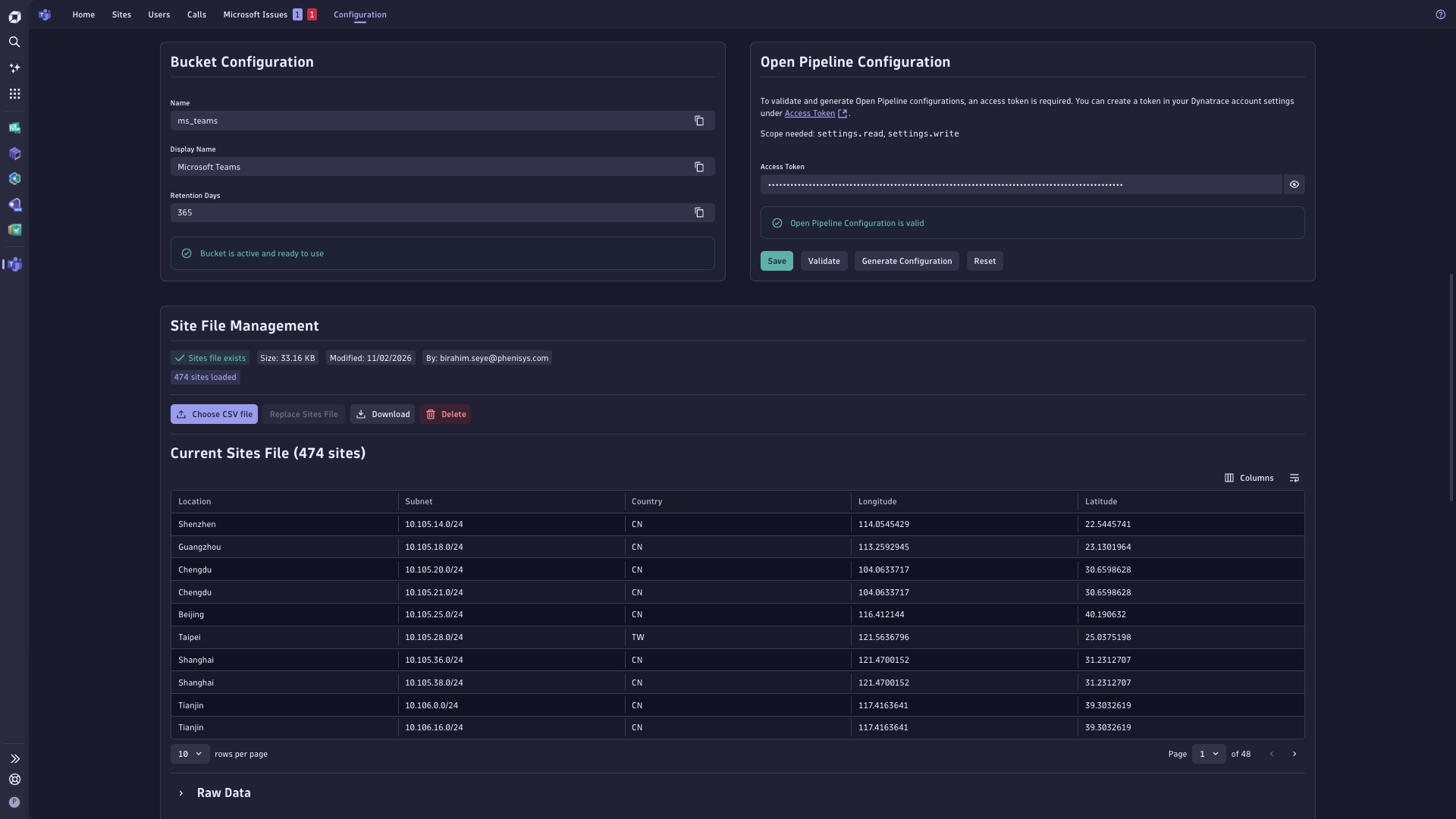Copy the Display Name field value
1456x819 pixels.
pos(699,167)
